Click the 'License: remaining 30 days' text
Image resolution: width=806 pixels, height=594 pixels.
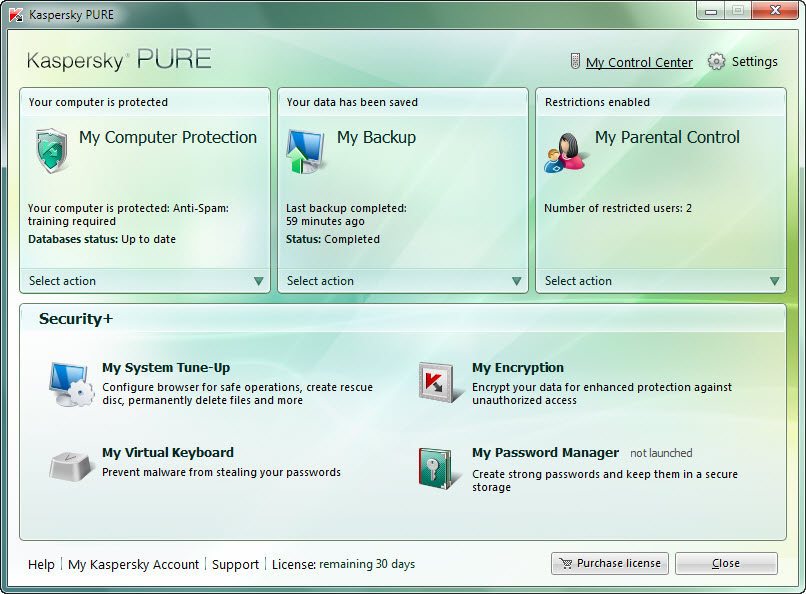pos(343,564)
